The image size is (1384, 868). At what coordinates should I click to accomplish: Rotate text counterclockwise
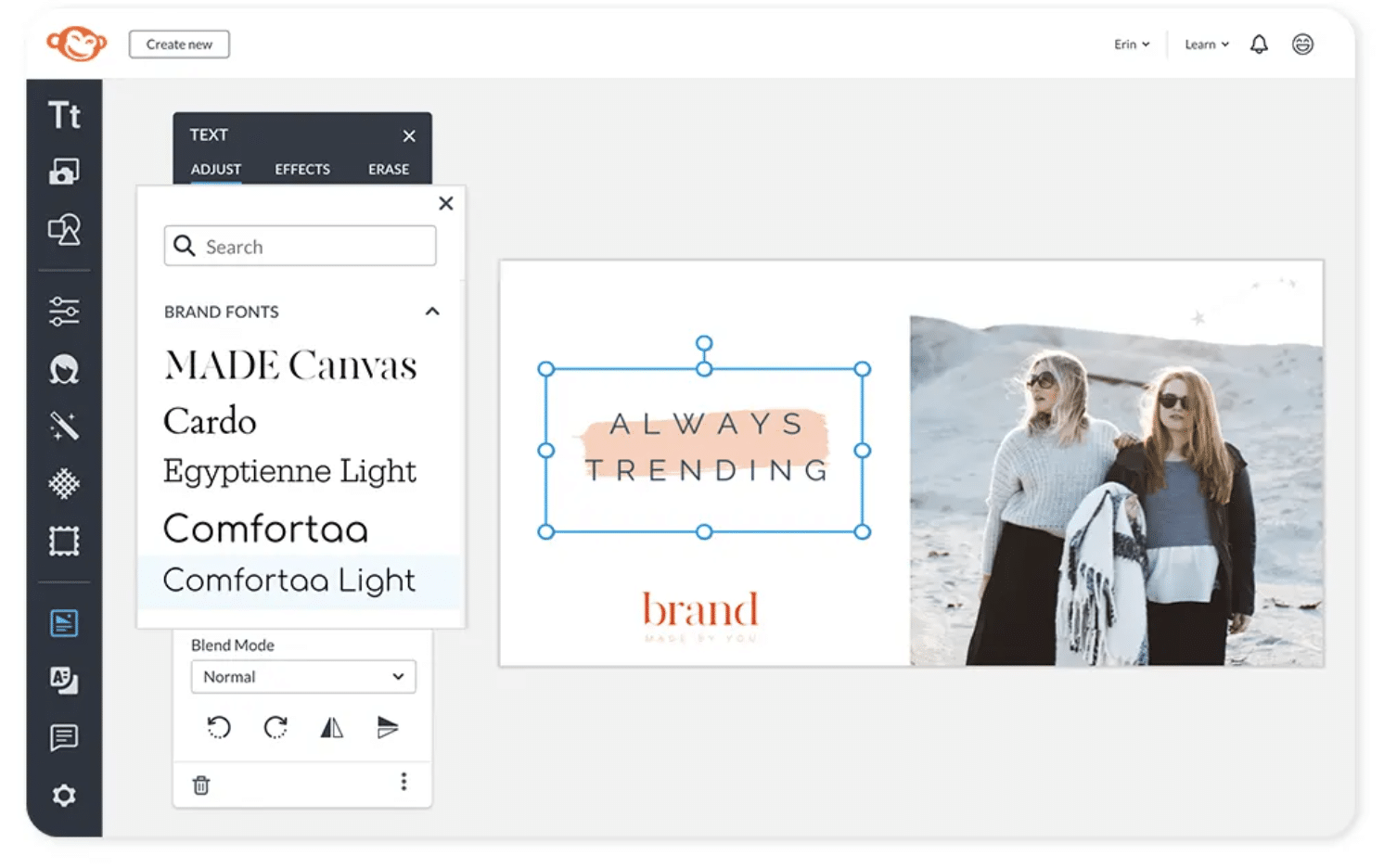(219, 728)
